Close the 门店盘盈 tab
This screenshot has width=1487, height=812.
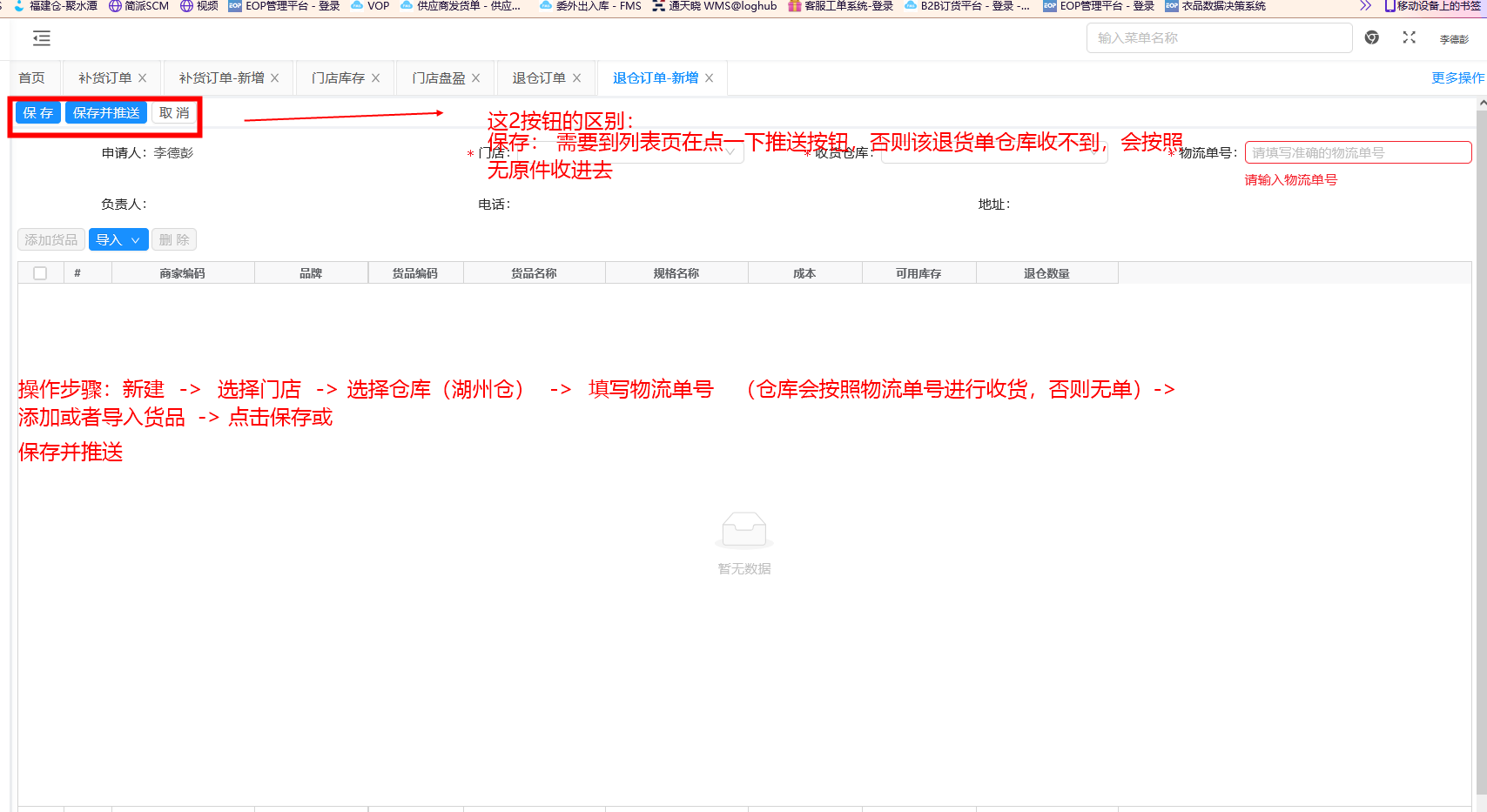[476, 78]
